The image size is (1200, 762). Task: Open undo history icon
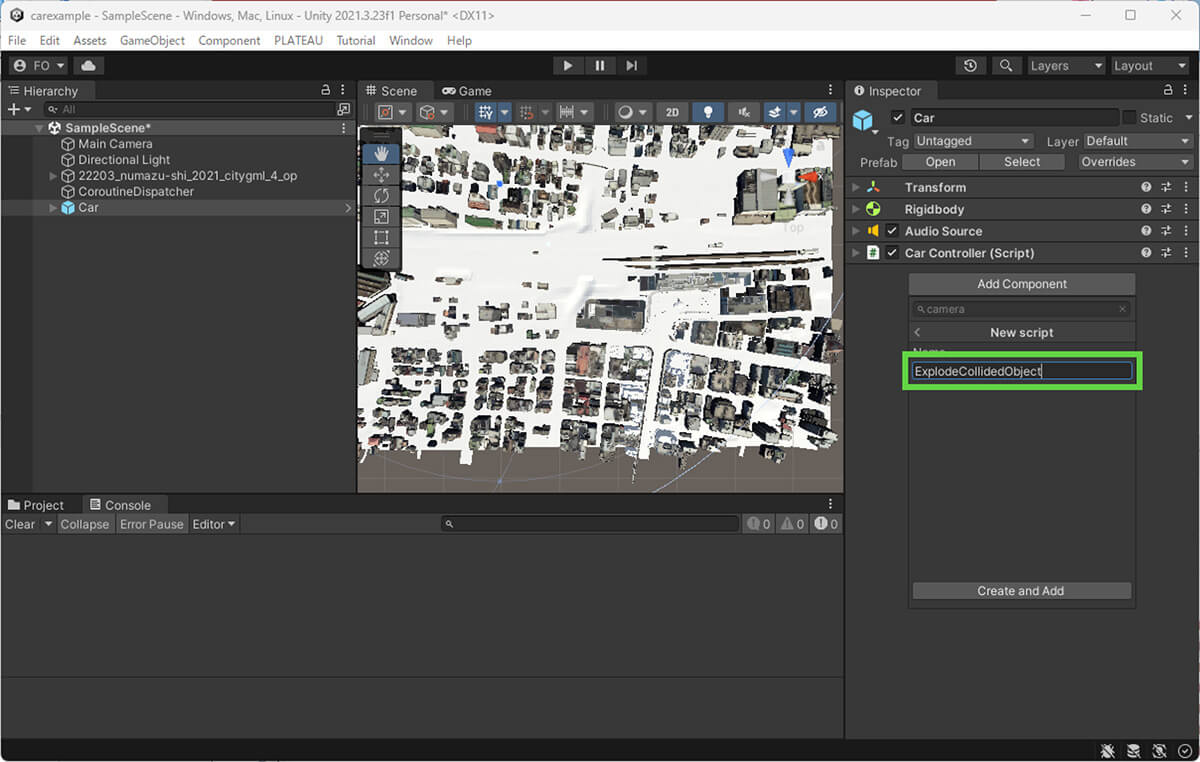(x=970, y=66)
